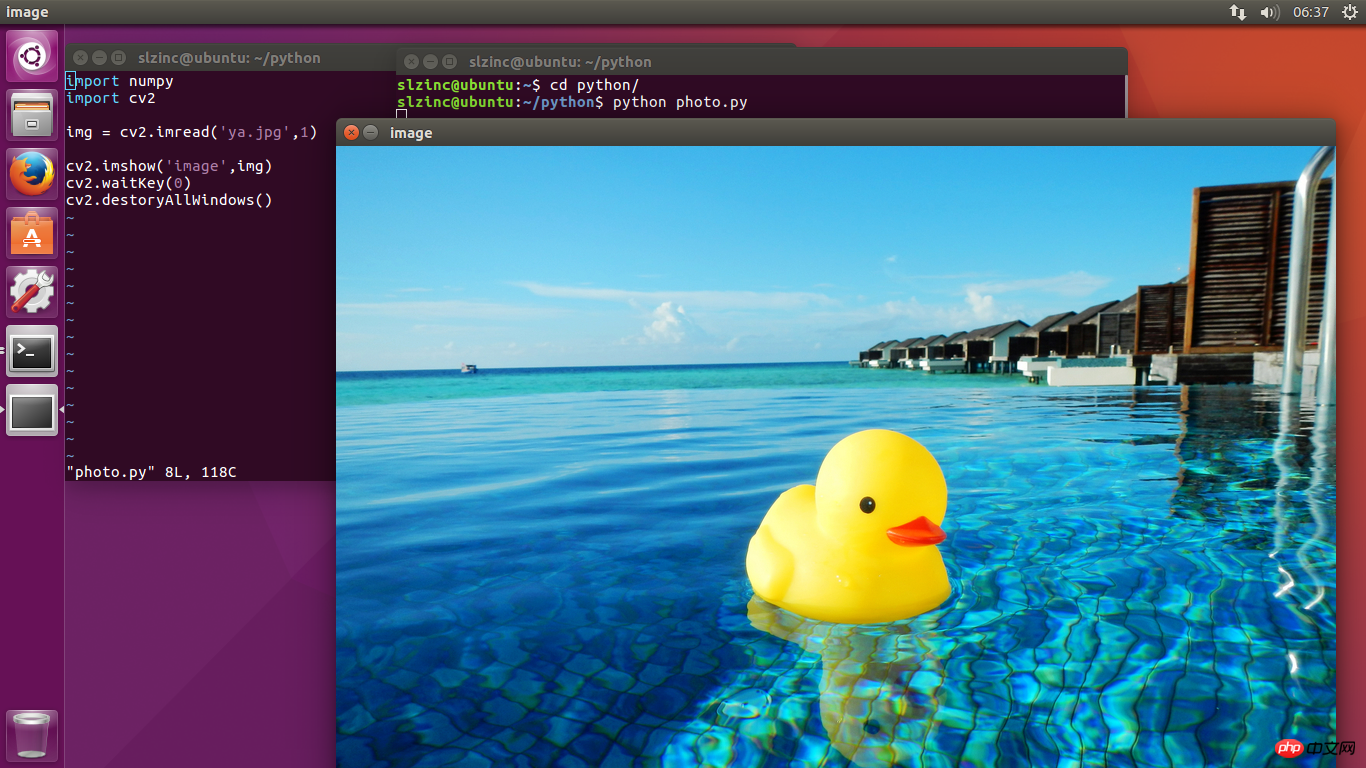Screen dimensions: 1366x768
Task: Select the image viewer window launcher icon
Action: click(32, 410)
